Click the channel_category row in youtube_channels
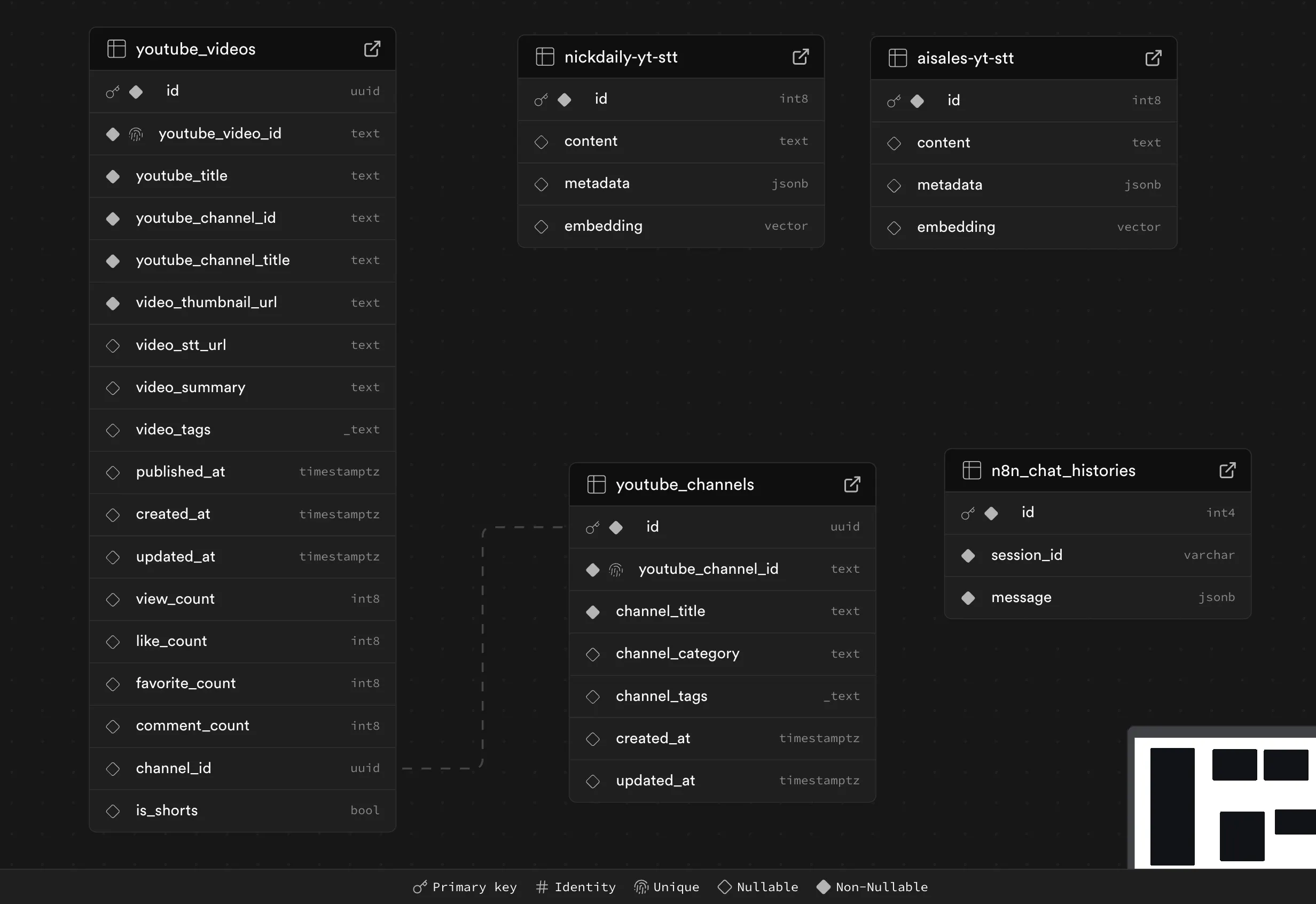The width and height of the screenshot is (1316, 904). pos(677,653)
